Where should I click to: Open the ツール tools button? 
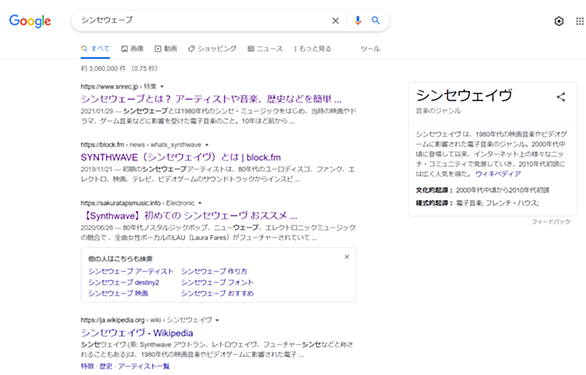coord(370,49)
